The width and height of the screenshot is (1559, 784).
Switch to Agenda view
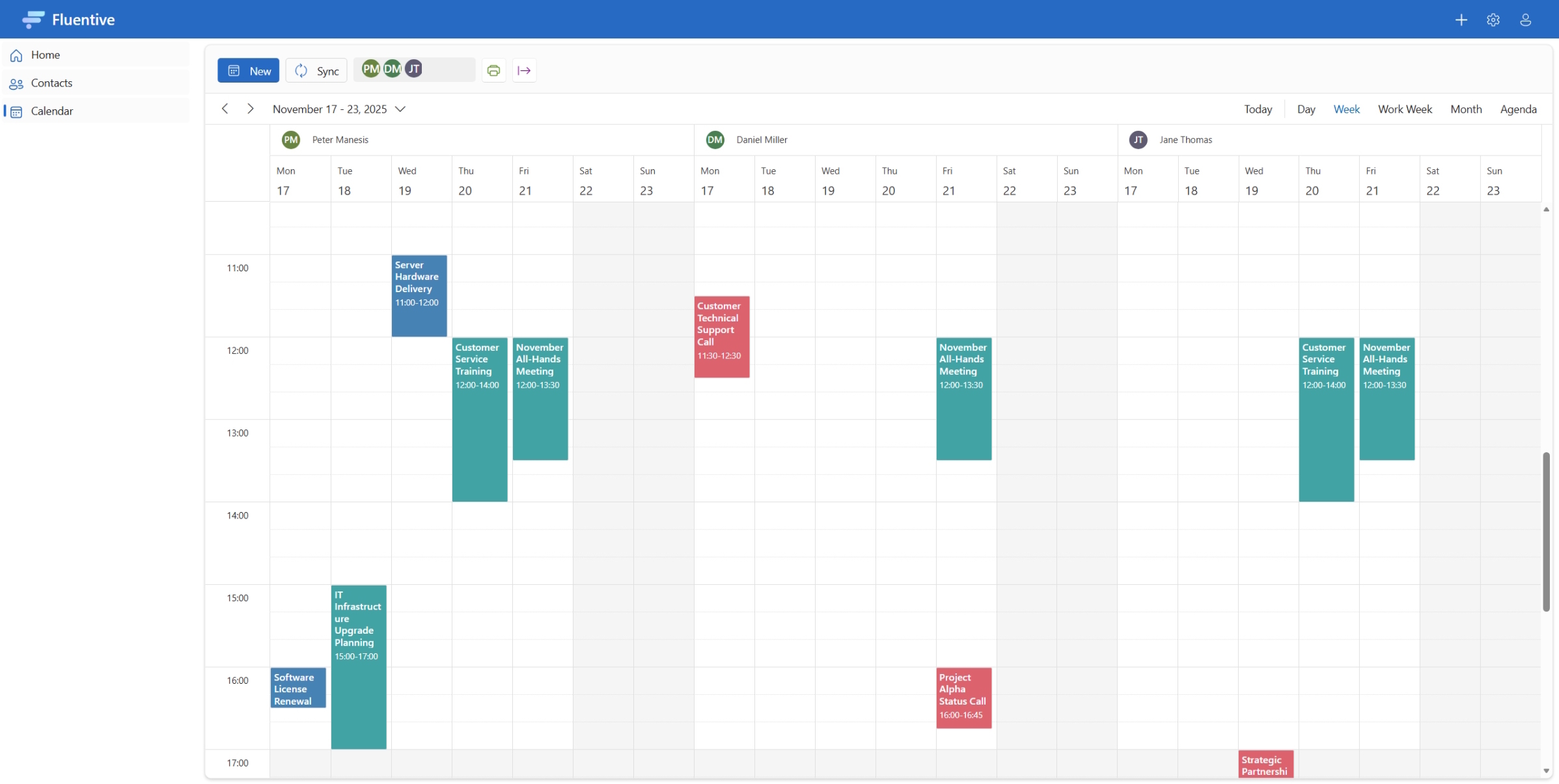tap(1517, 109)
